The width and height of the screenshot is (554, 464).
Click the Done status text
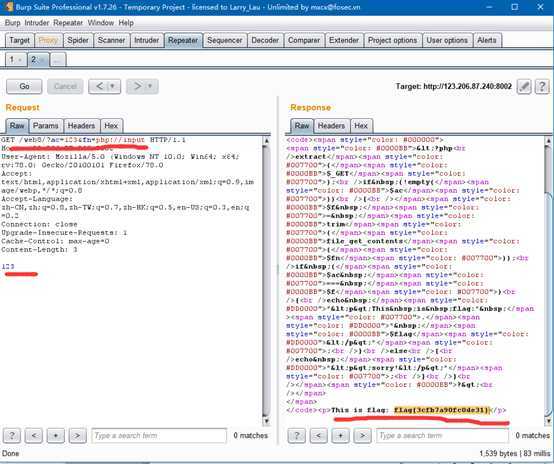(11, 453)
